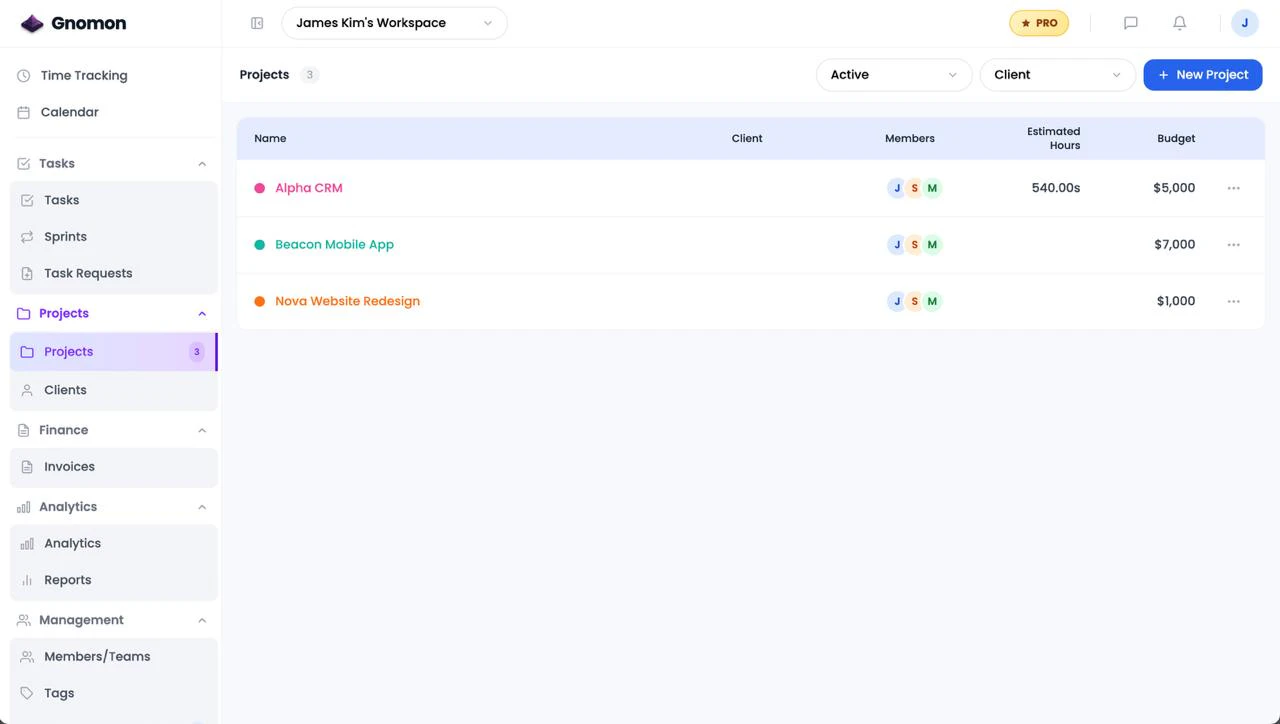Image resolution: width=1280 pixels, height=724 pixels.
Task: Open more options for Nova Website Redesign
Action: [1234, 301]
